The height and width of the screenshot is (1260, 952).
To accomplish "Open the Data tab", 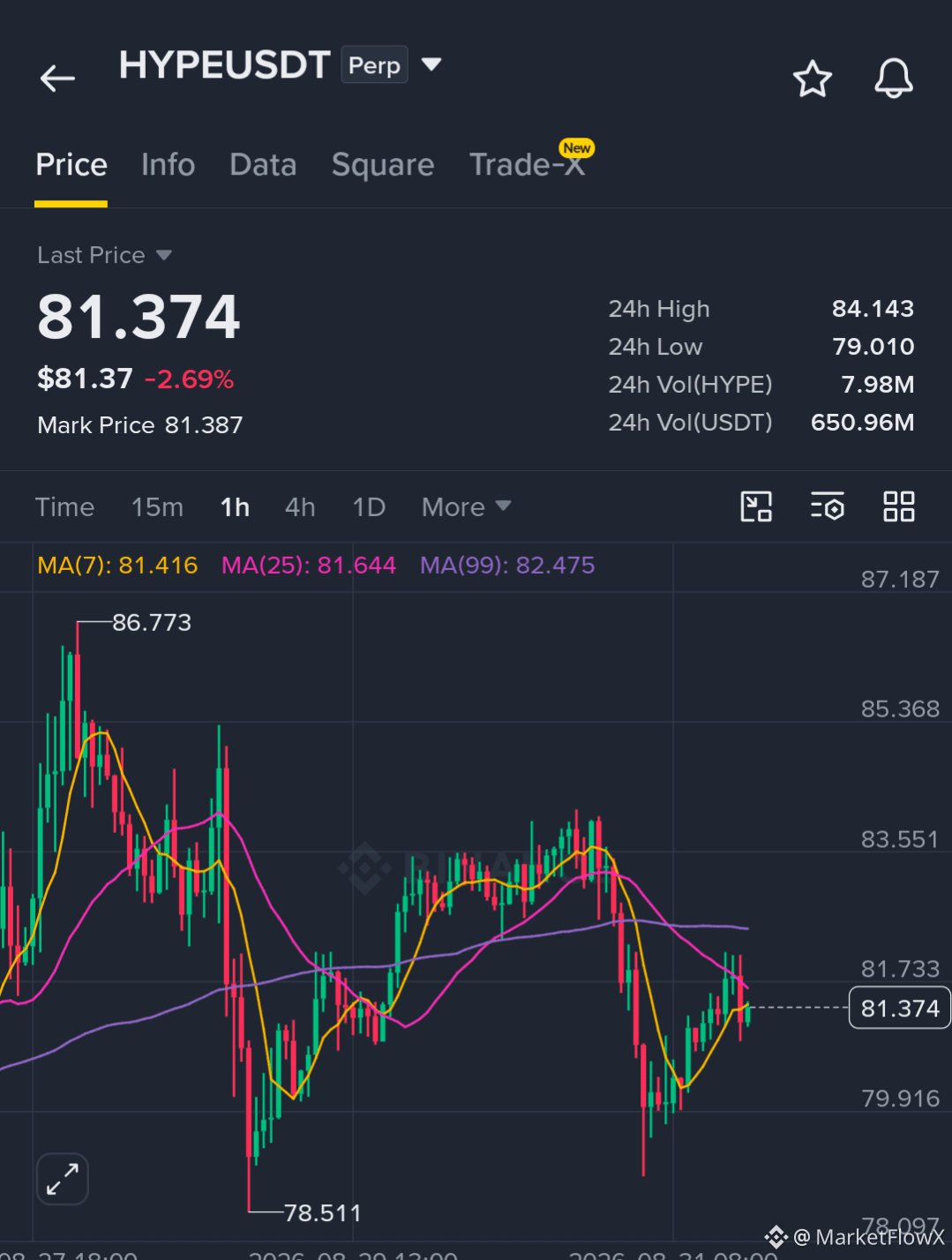I will coord(263,165).
